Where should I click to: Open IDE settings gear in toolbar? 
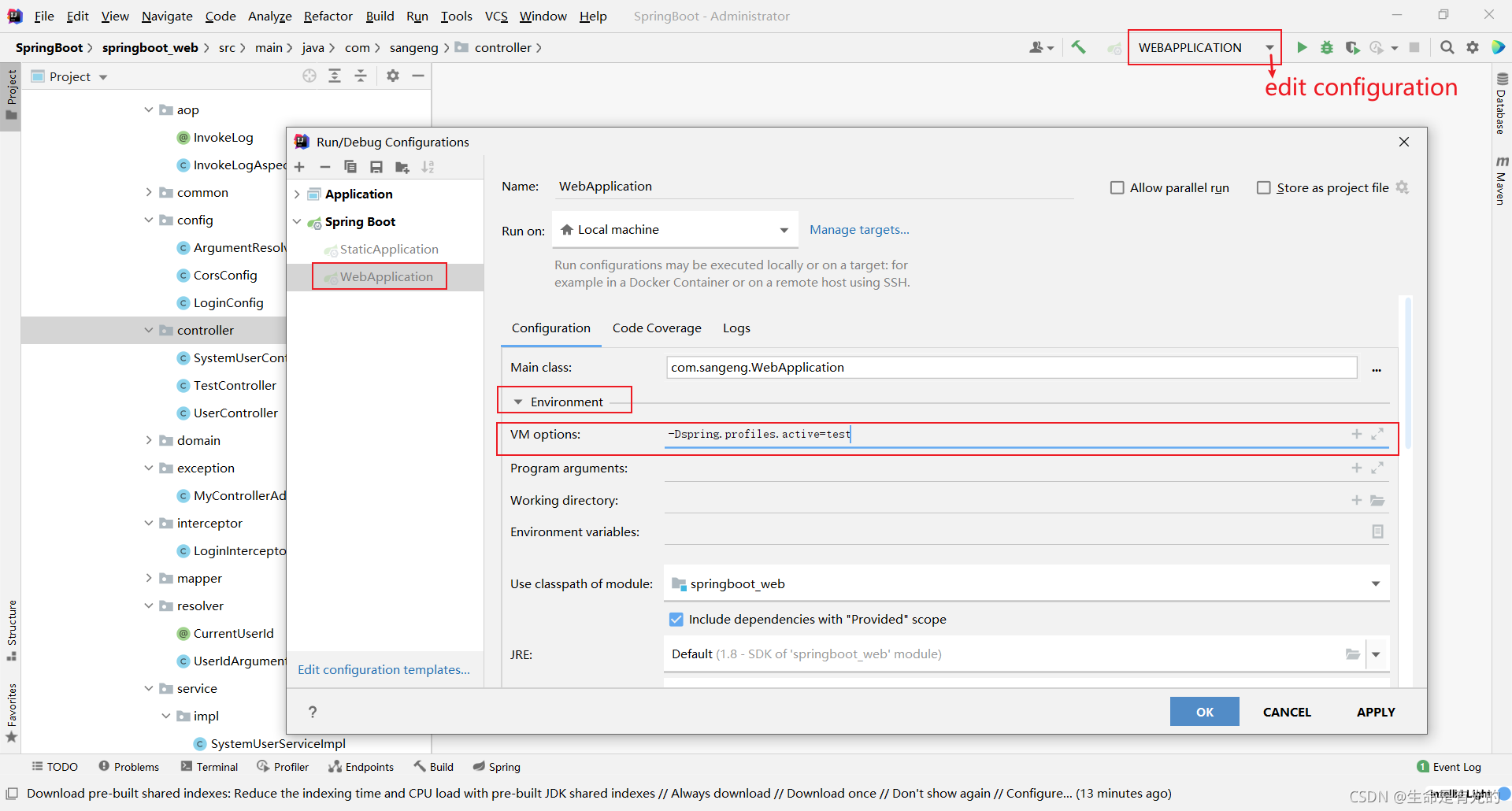[1473, 48]
